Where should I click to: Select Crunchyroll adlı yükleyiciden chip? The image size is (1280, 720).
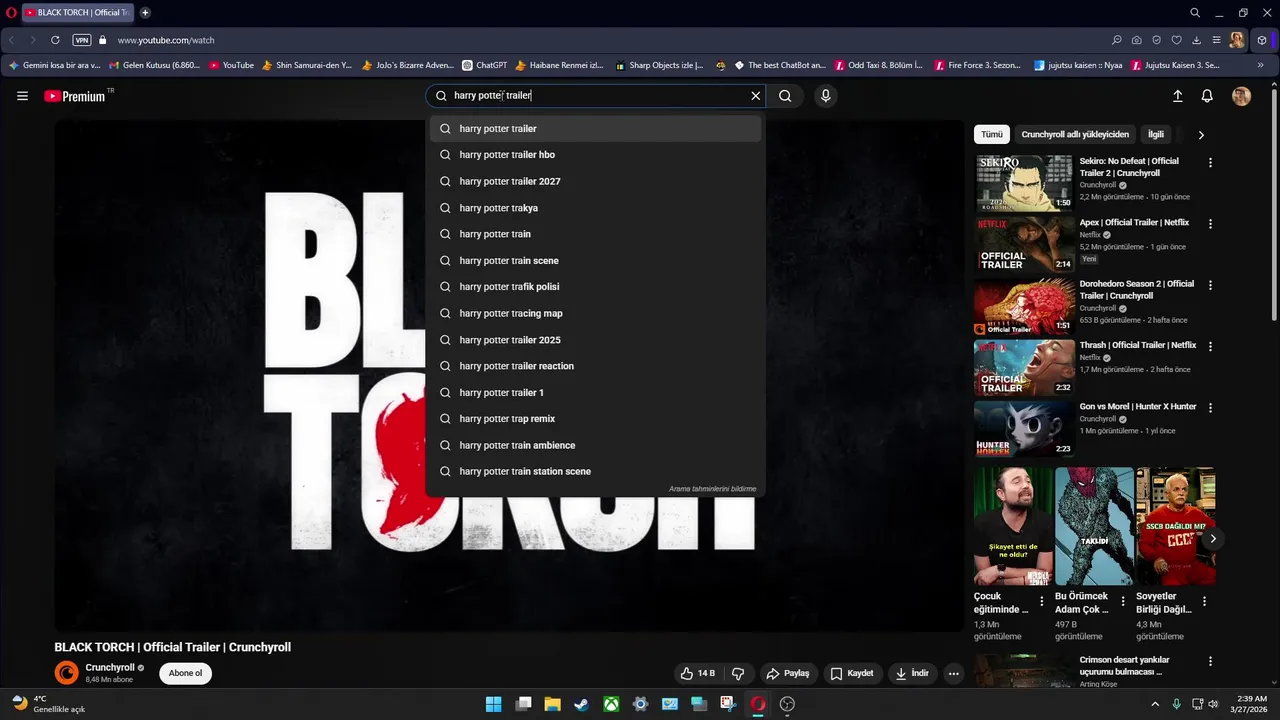1075,134
